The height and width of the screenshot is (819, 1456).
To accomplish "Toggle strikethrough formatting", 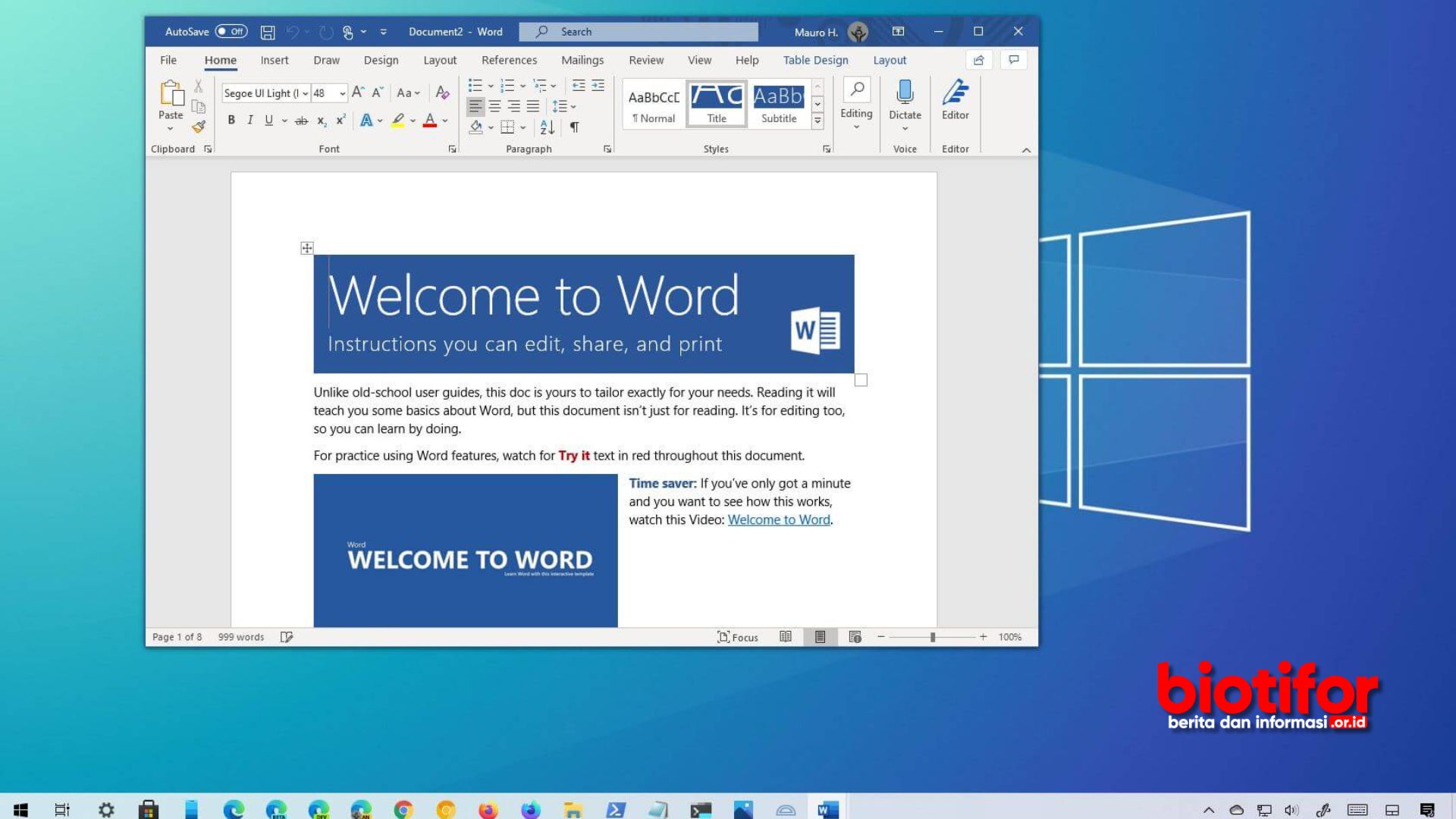I will coord(302,120).
